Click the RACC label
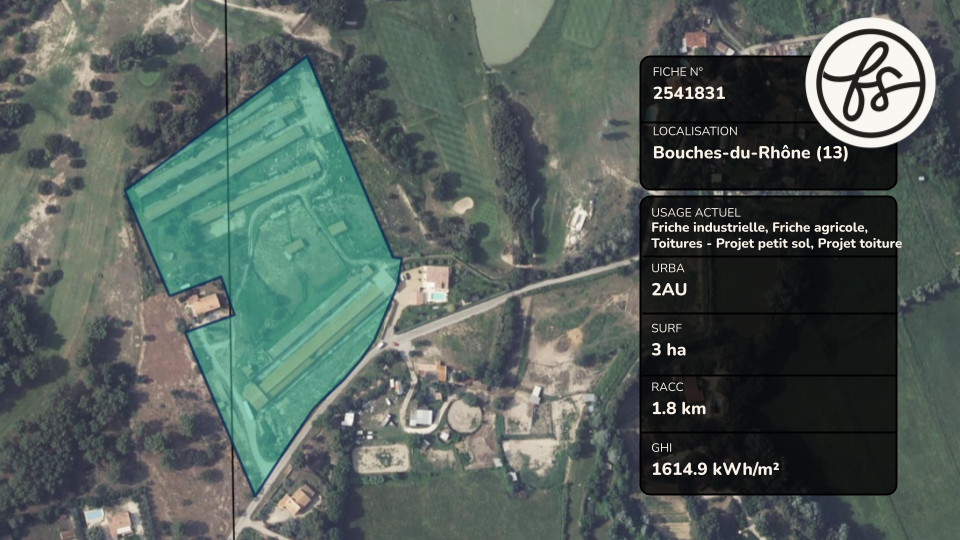The height and width of the screenshot is (540, 960). click(667, 387)
